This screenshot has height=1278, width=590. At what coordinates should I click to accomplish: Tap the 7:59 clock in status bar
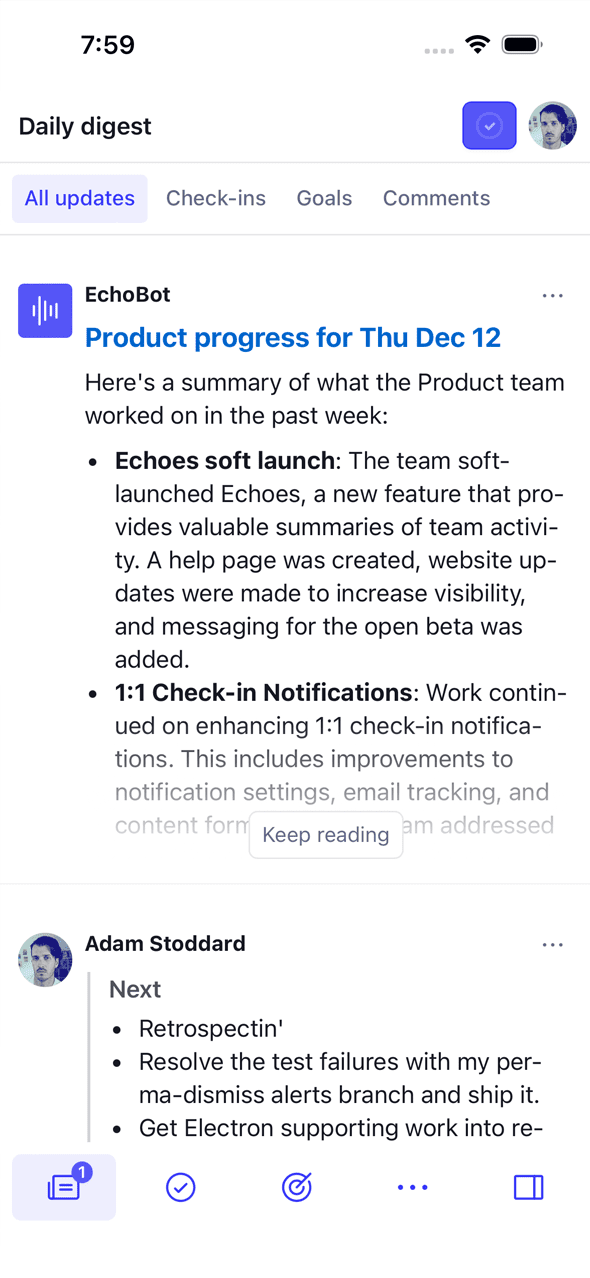107,44
